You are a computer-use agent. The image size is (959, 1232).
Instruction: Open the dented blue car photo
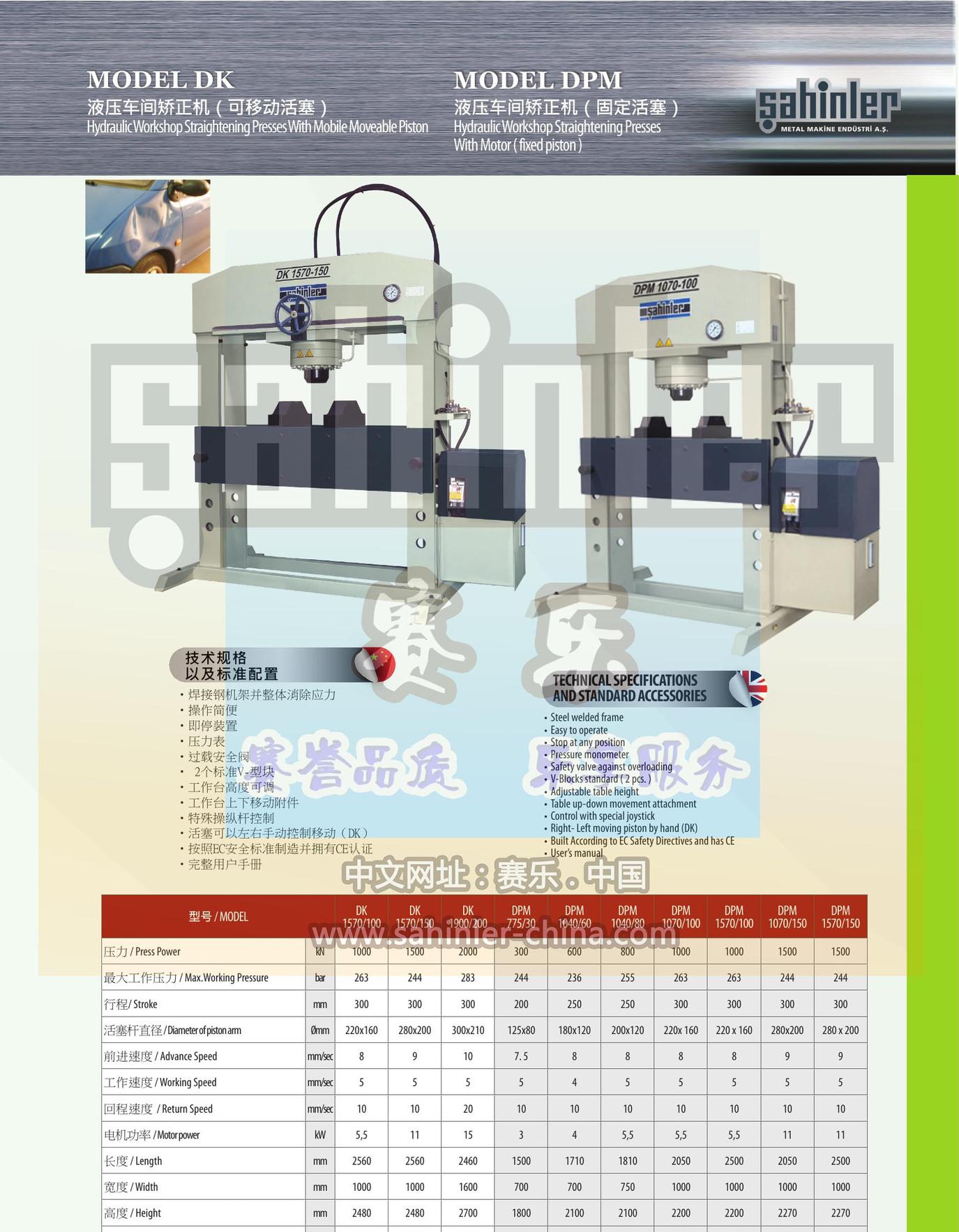point(148,226)
